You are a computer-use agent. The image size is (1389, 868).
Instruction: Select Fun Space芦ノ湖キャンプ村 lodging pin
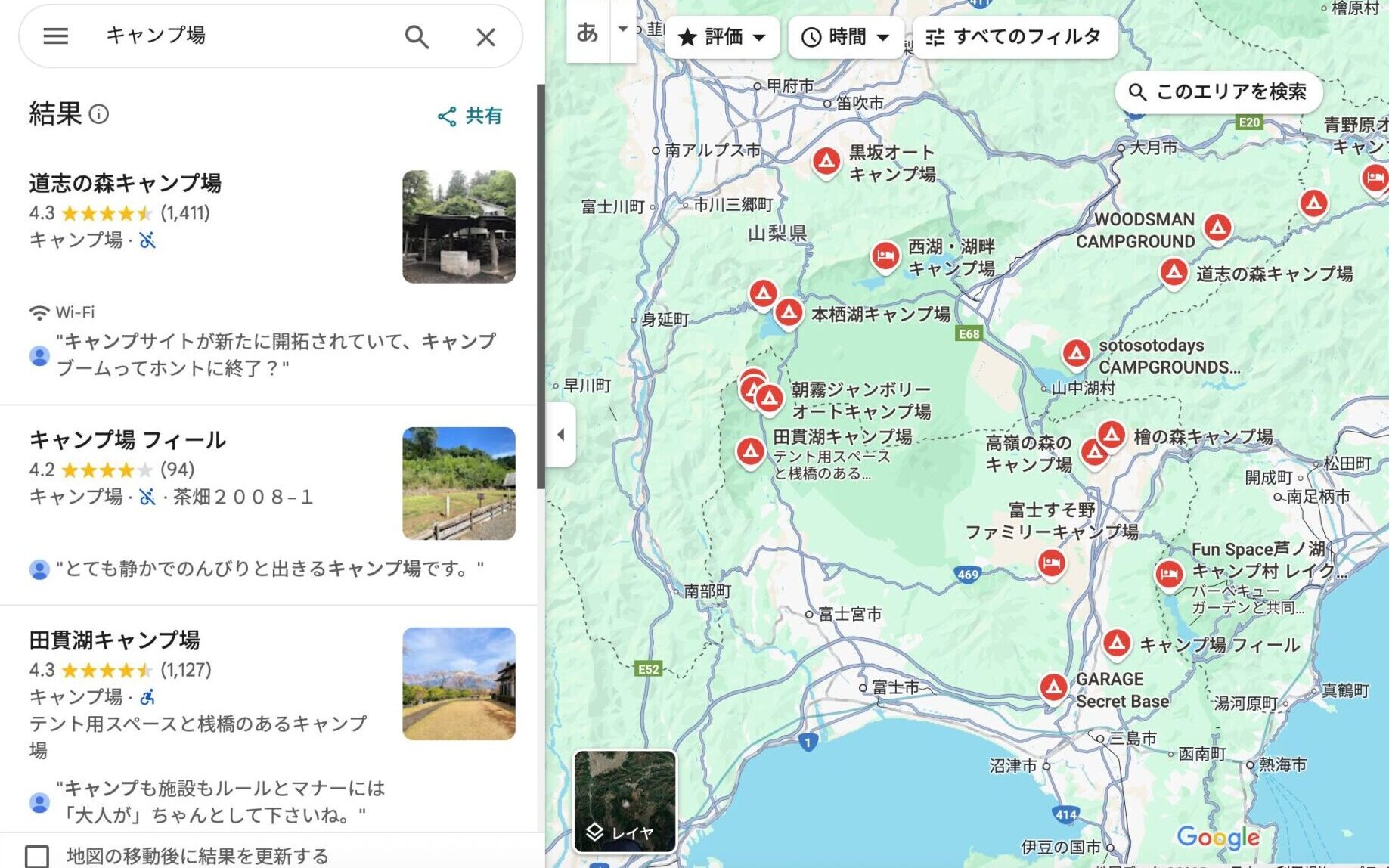(1169, 575)
